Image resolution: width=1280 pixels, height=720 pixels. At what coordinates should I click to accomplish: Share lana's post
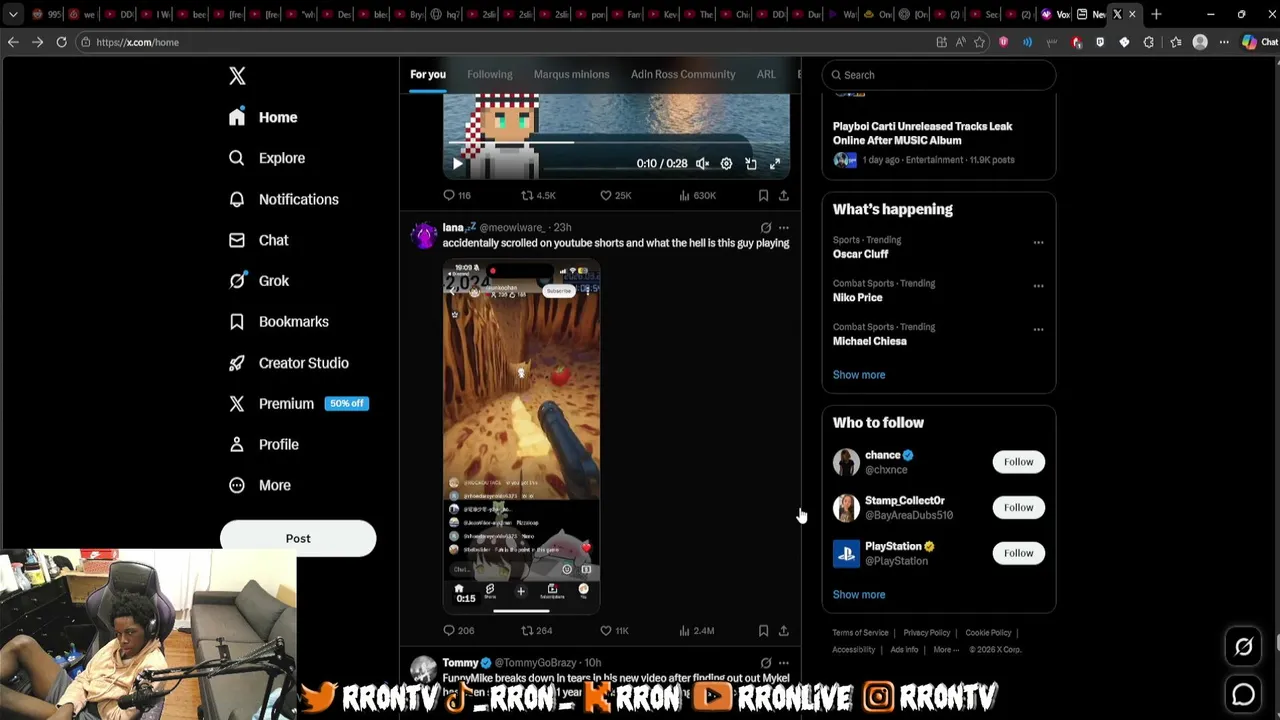pyautogui.click(x=784, y=630)
